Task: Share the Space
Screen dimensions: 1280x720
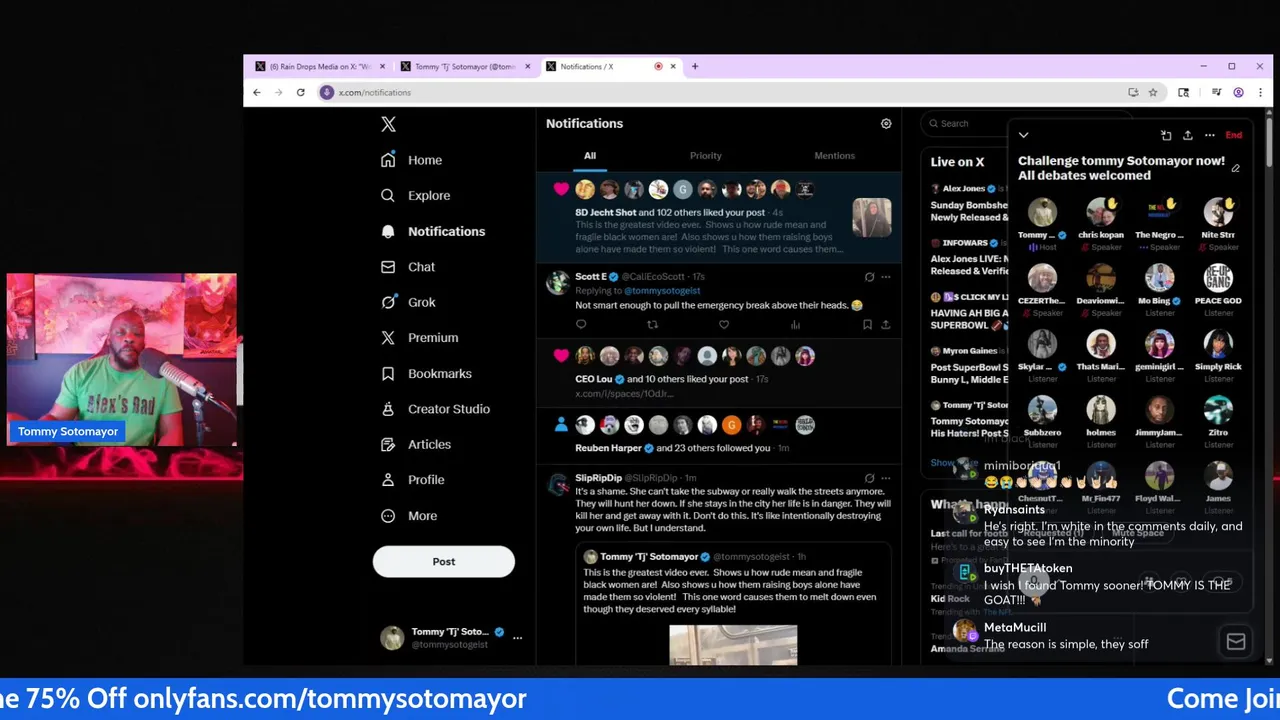Action: (x=1188, y=135)
